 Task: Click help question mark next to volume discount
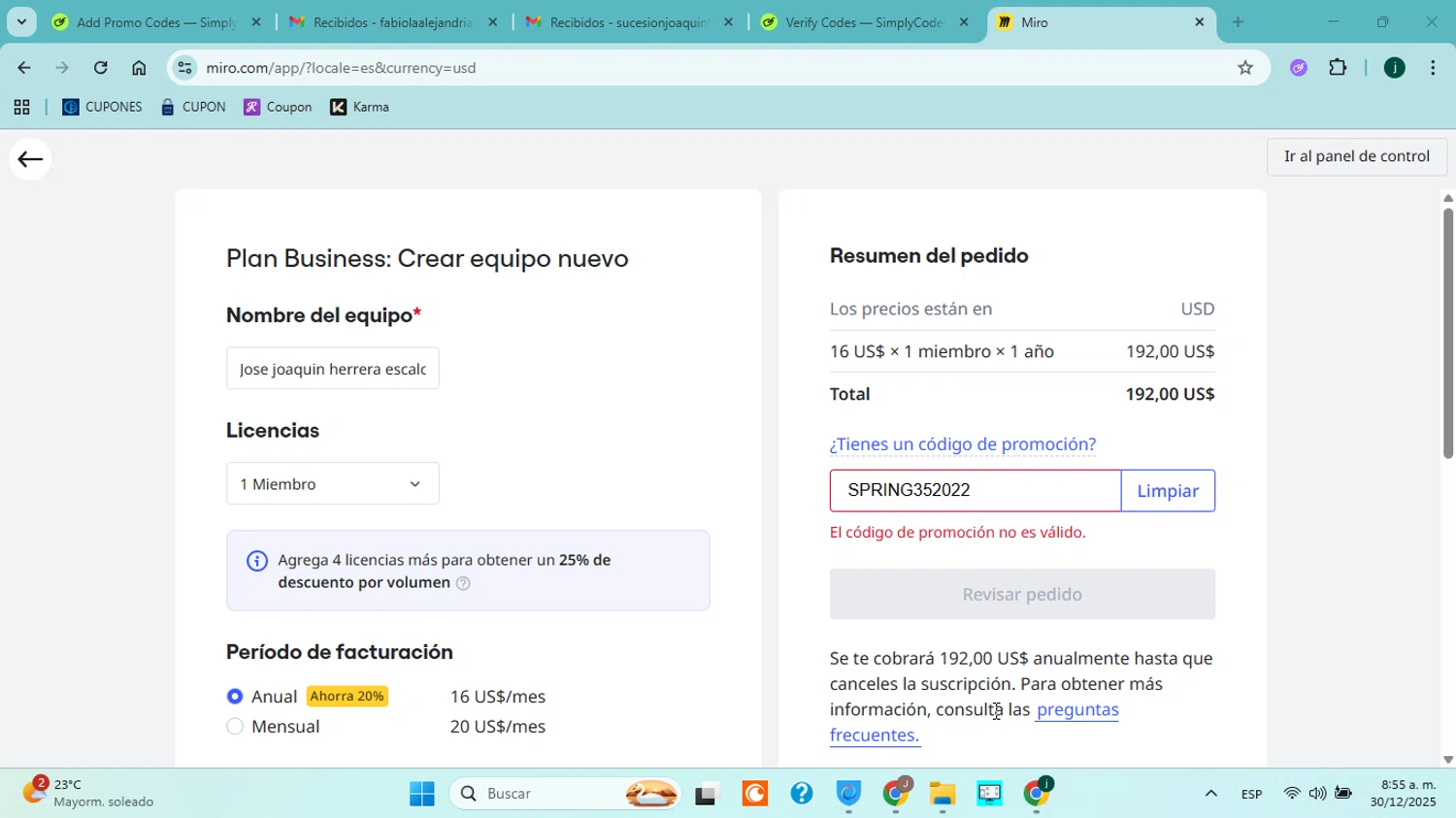point(463,583)
